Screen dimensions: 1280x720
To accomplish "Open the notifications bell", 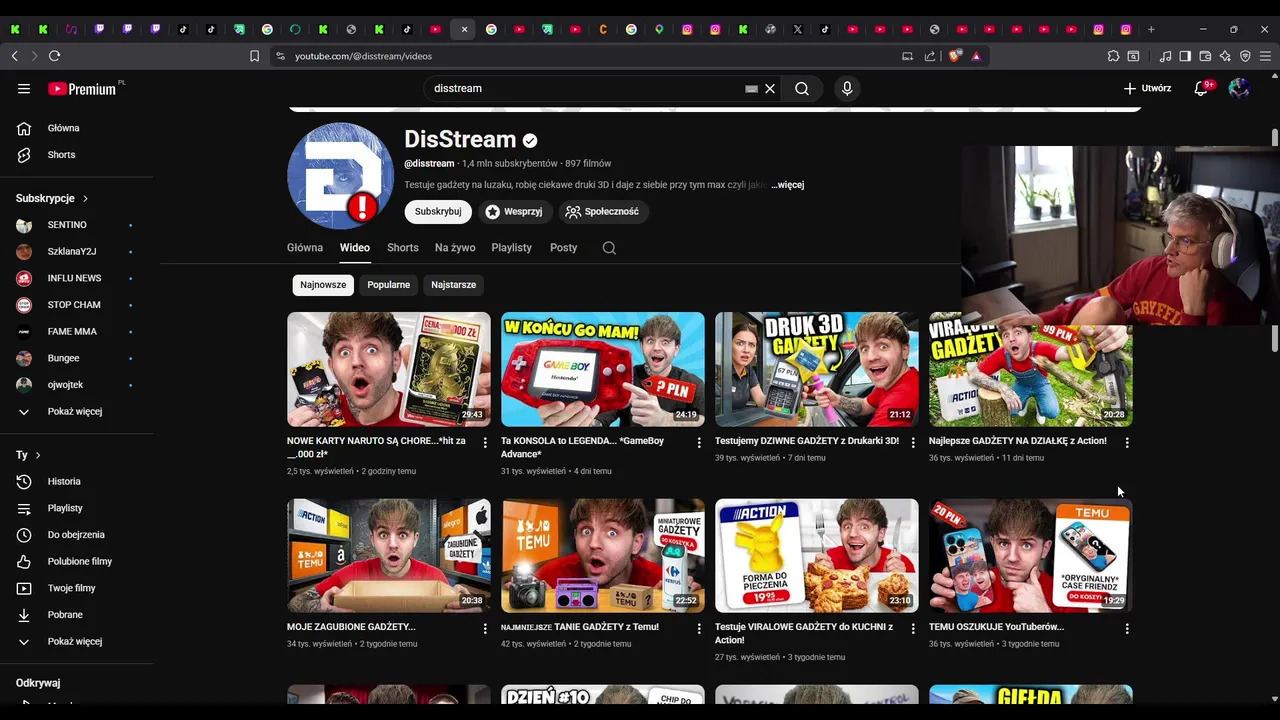I will (1201, 88).
